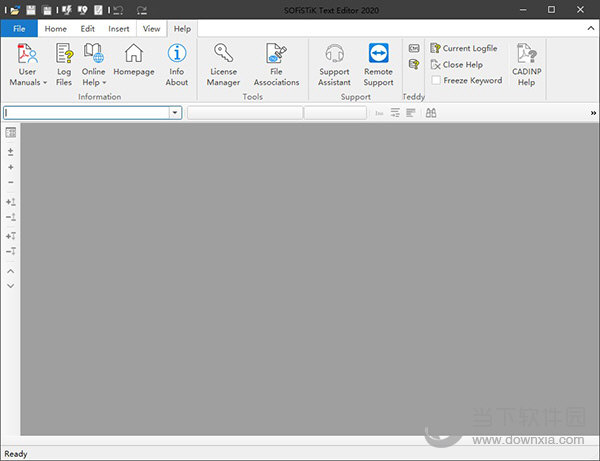Switch to the View ribbon tab
The height and width of the screenshot is (461, 600).
point(152,29)
